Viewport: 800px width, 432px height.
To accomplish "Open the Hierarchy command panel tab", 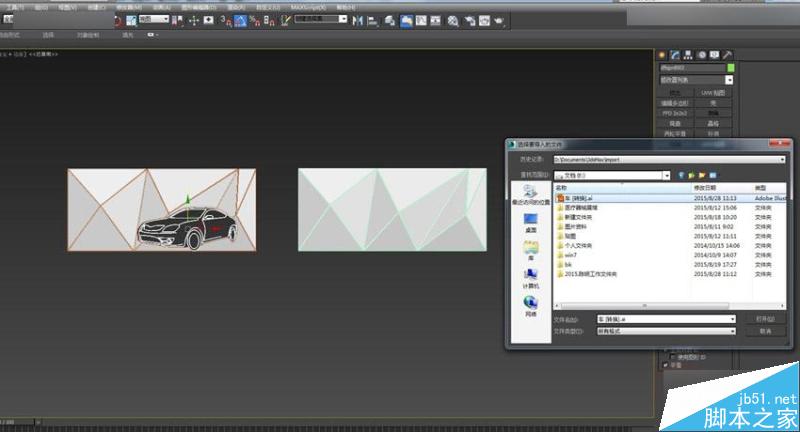I will 689,54.
